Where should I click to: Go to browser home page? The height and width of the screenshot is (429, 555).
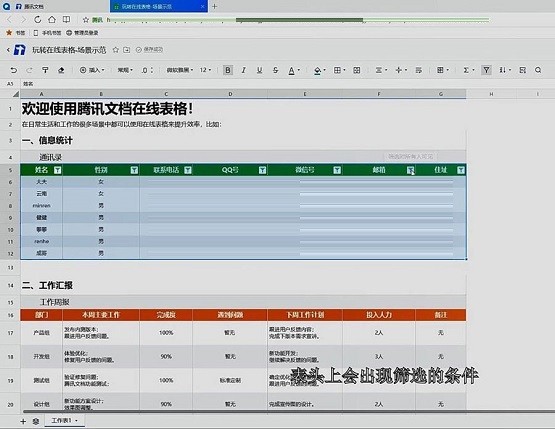tap(52, 19)
